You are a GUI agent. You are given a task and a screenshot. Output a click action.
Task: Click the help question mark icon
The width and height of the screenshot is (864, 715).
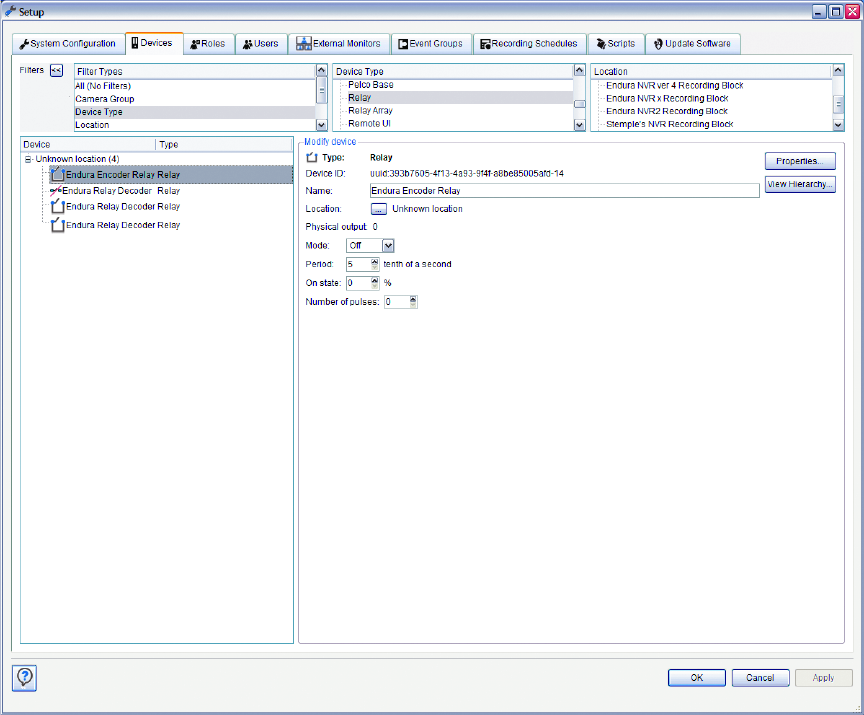tap(25, 677)
